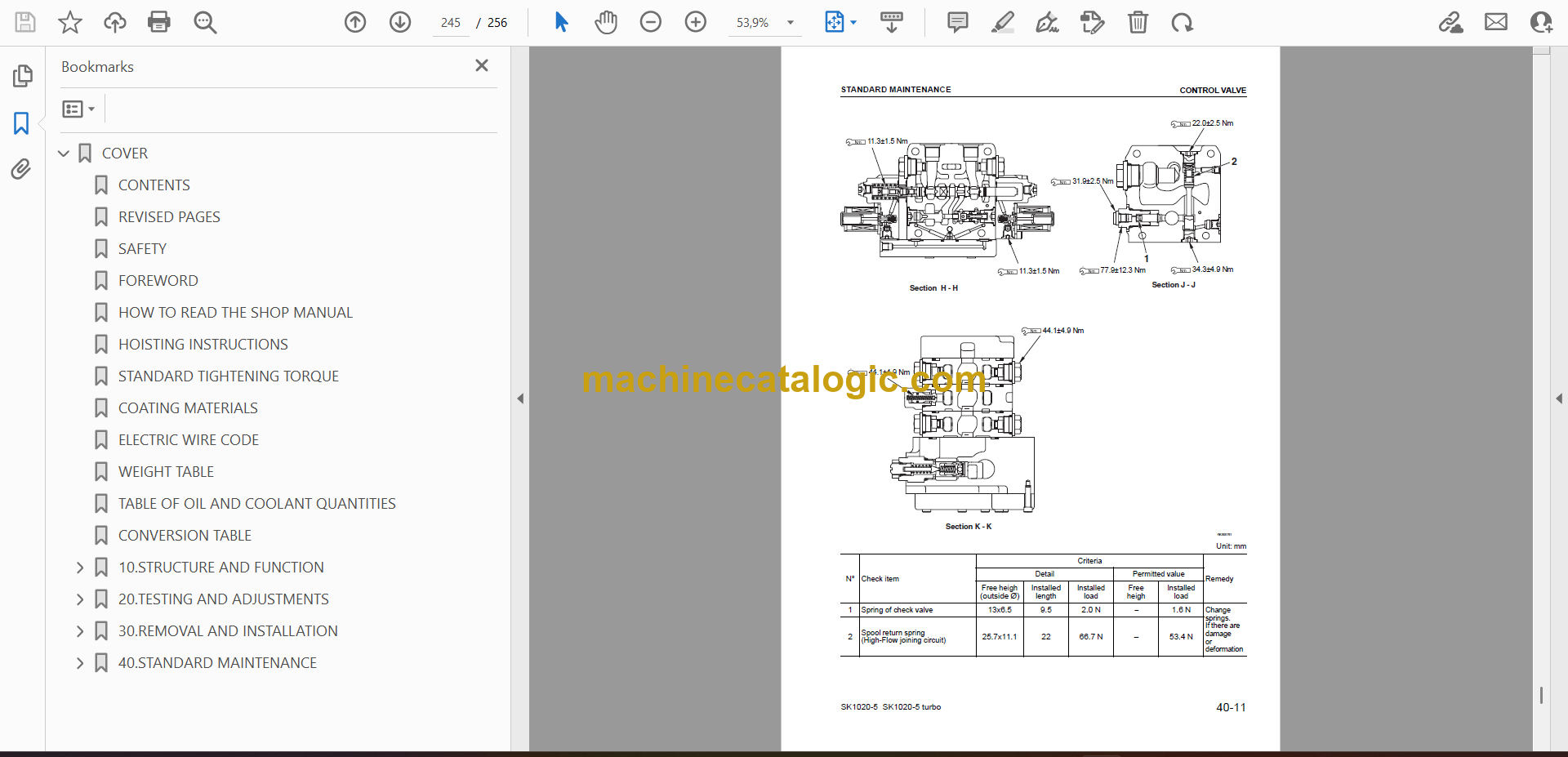
Task: Open STANDARD TIGHTENING TORQUE bookmark
Action: click(229, 376)
